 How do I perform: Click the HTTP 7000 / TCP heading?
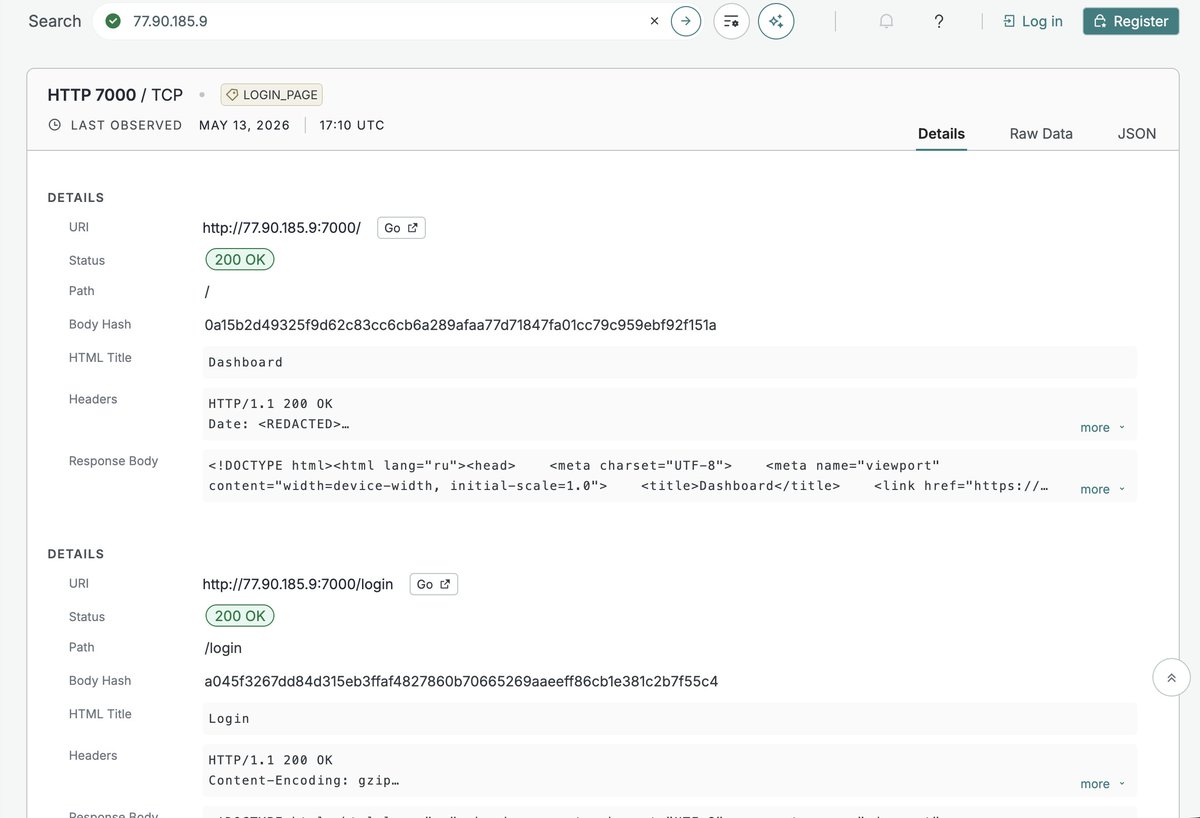point(115,95)
